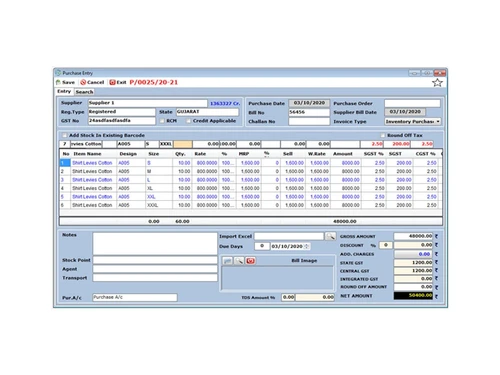Click rupee icon beside Integrated GST
The height and width of the screenshot is (375, 500).
point(436,279)
